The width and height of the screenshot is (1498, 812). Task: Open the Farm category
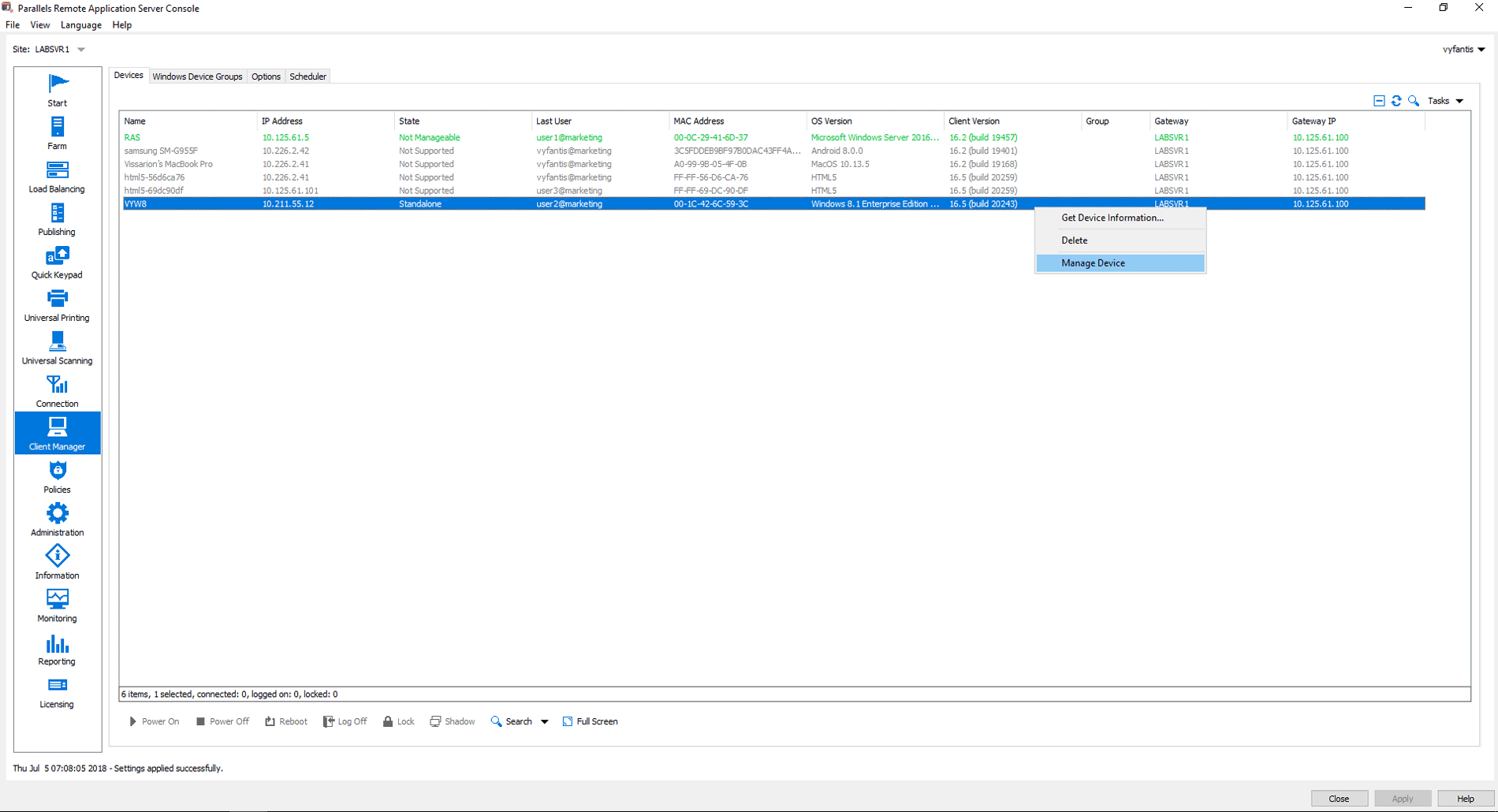click(x=57, y=133)
